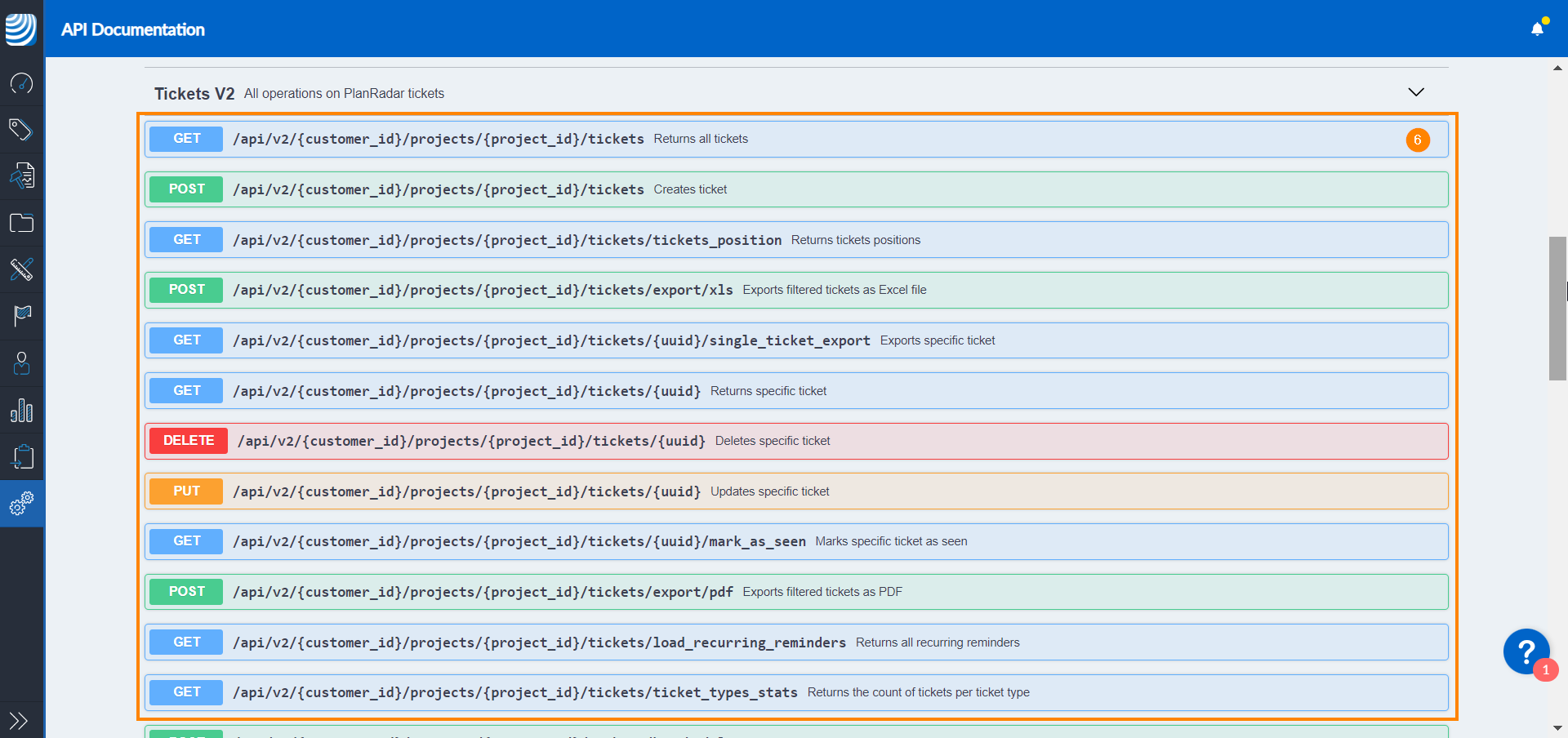The width and height of the screenshot is (1568, 738).
Task: Expand the sidebar with double-arrow icon
Action: 19,720
